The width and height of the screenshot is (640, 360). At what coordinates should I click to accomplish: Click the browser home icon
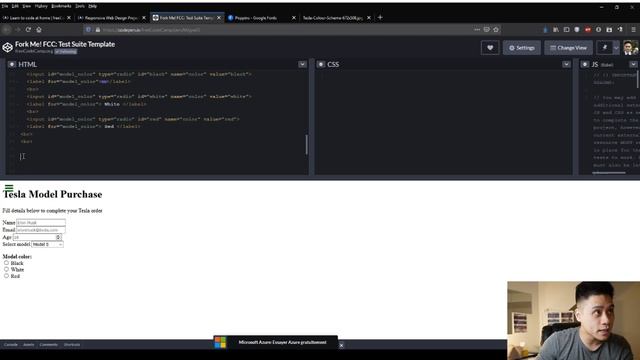[x=39, y=29]
